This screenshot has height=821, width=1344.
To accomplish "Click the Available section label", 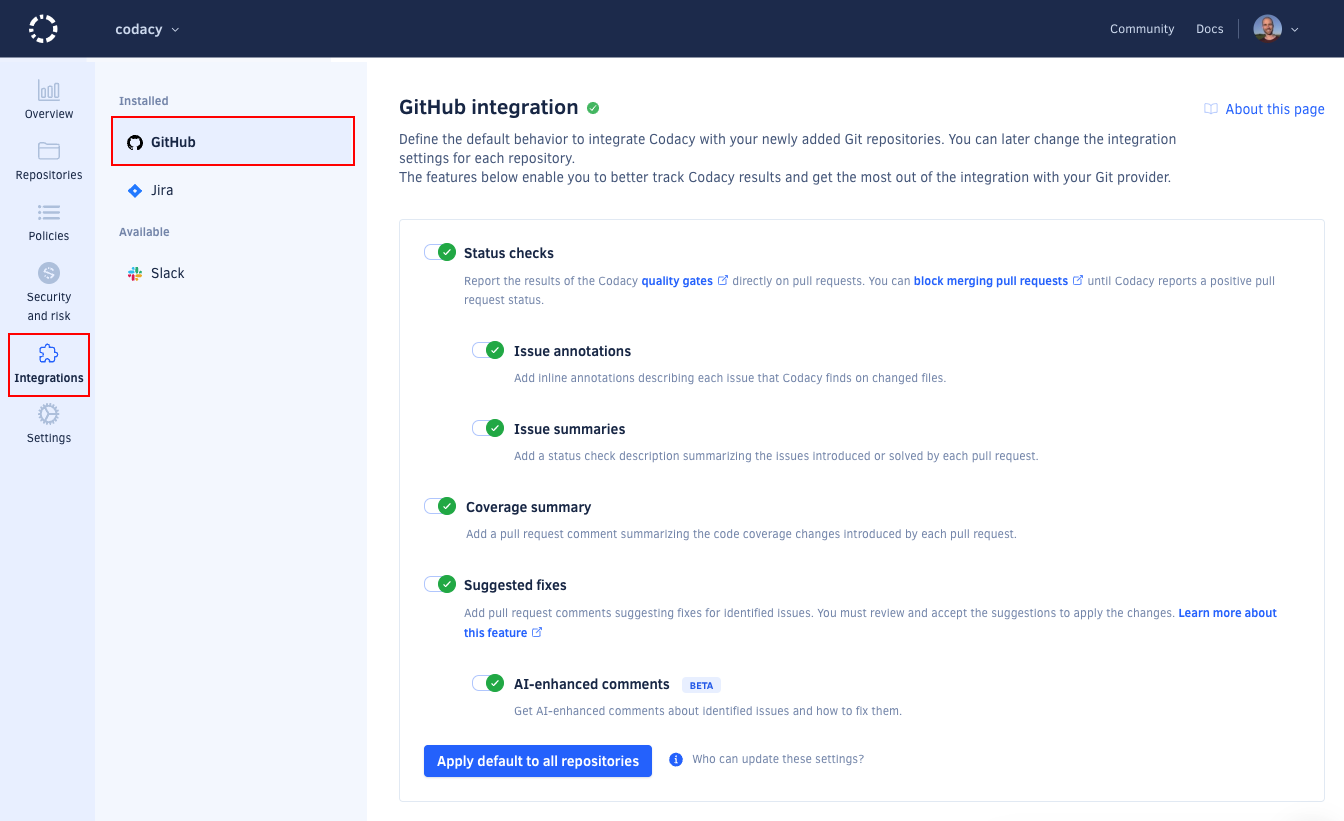I will [144, 232].
